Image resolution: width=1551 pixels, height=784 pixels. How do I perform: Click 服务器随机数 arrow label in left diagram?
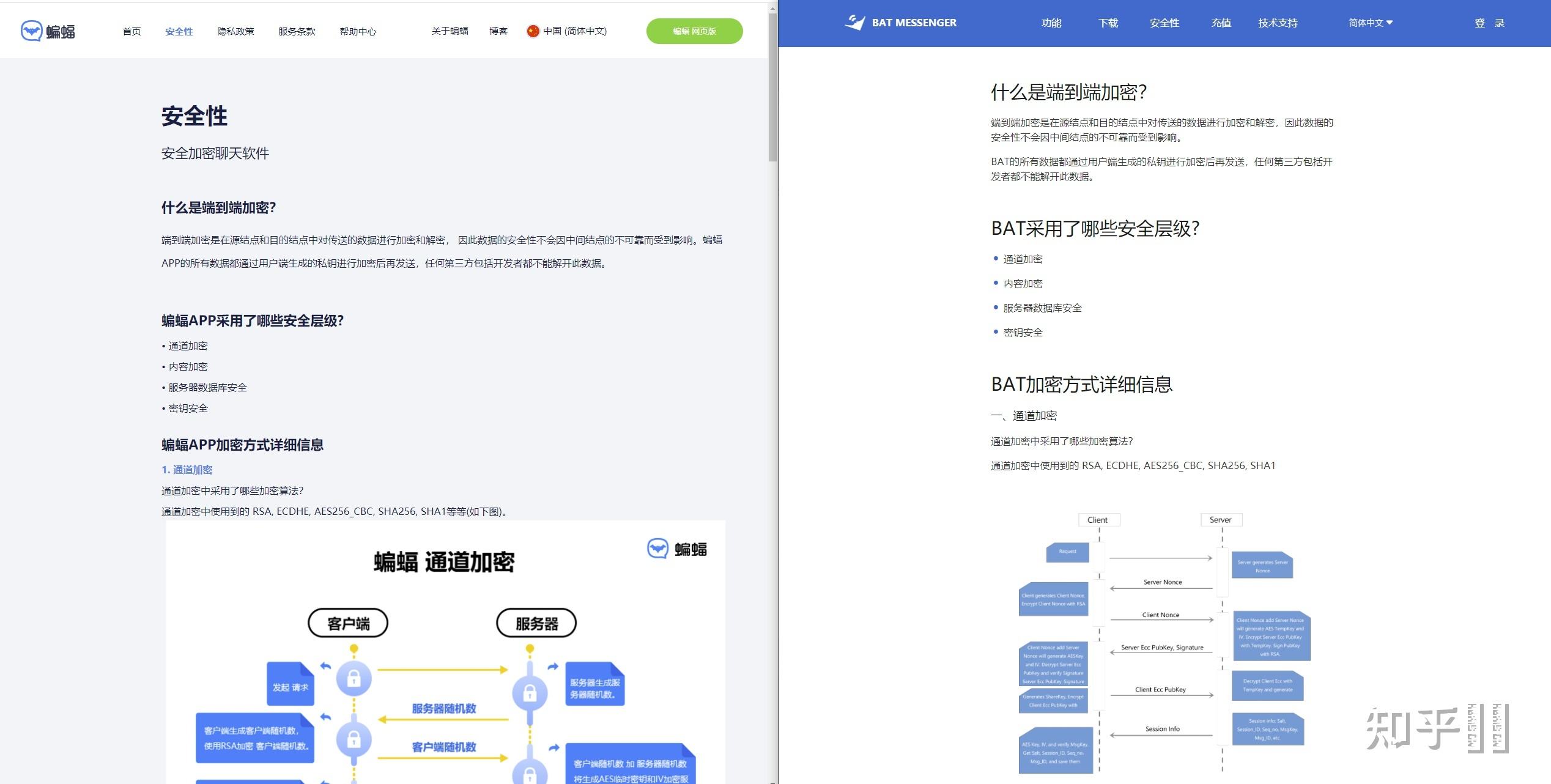(444, 708)
